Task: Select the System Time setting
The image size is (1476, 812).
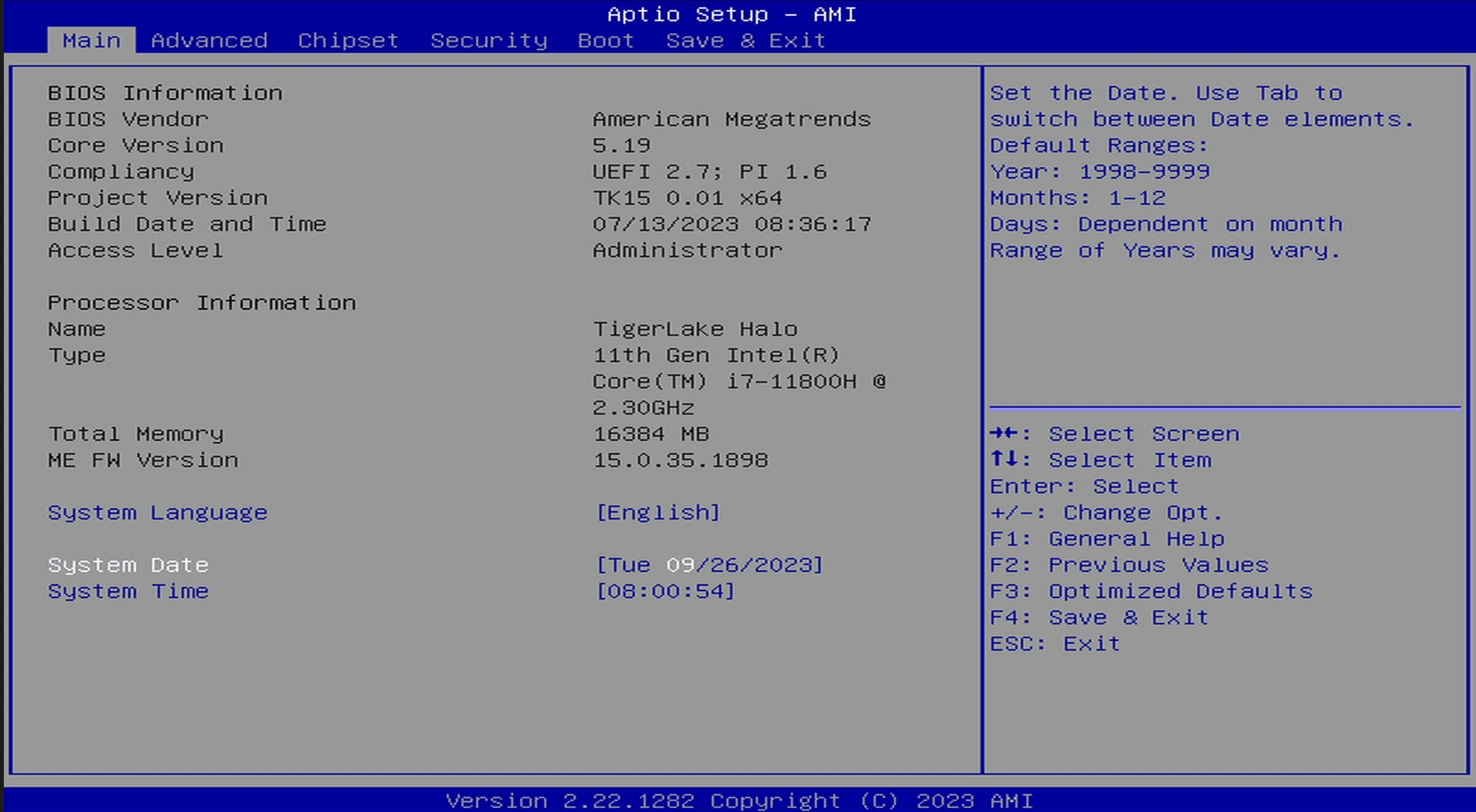Action: [x=128, y=591]
